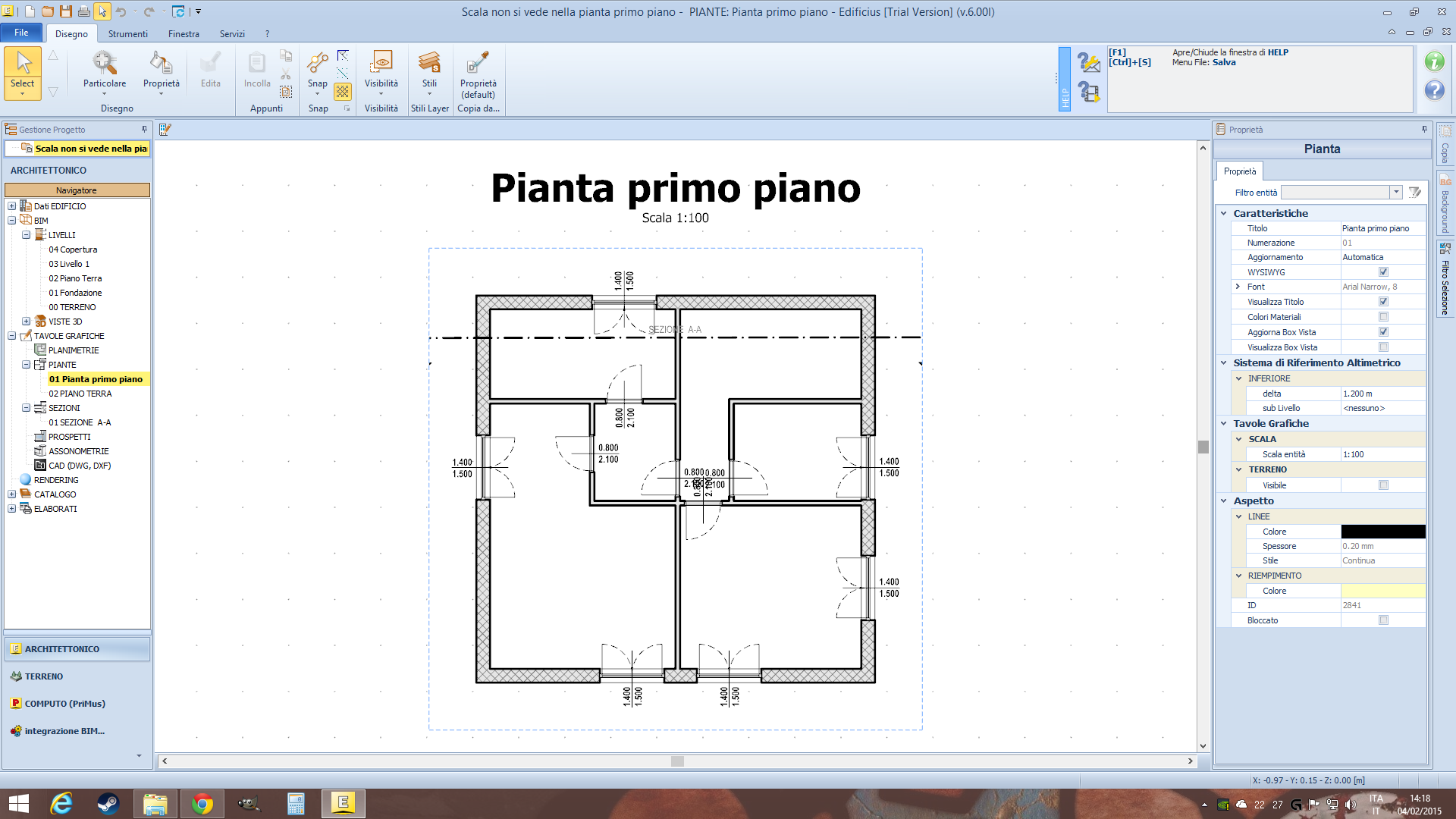
Task: Open the Visibilità eye icon
Action: click(381, 63)
